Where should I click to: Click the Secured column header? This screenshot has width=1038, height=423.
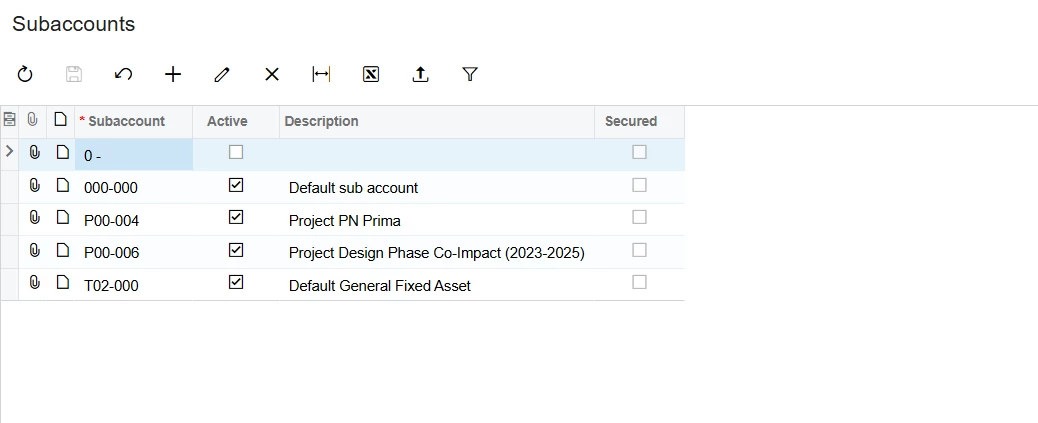click(631, 121)
